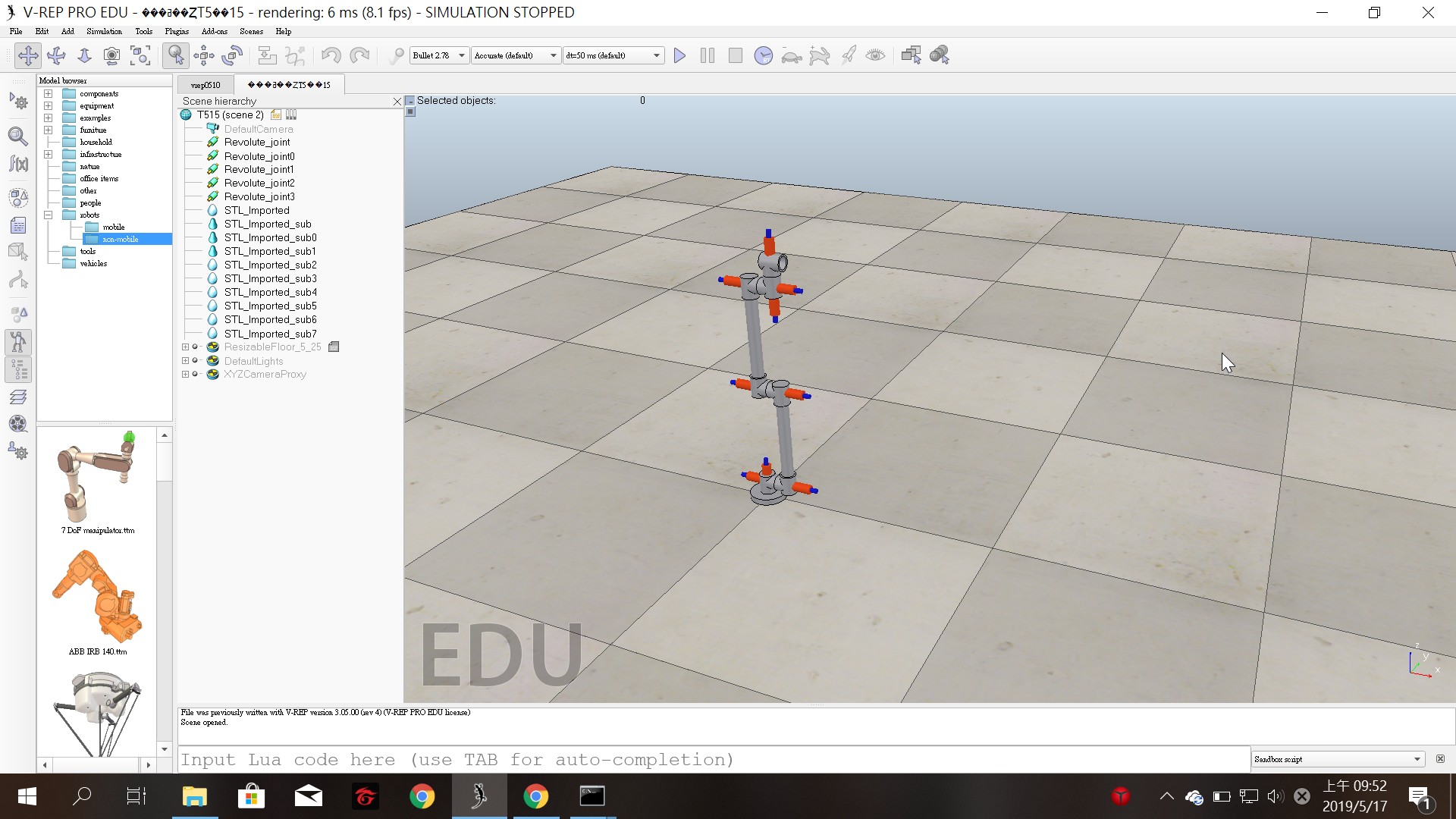
Task: Expand the ResizableFloor_5_25 tree node
Action: point(185,347)
